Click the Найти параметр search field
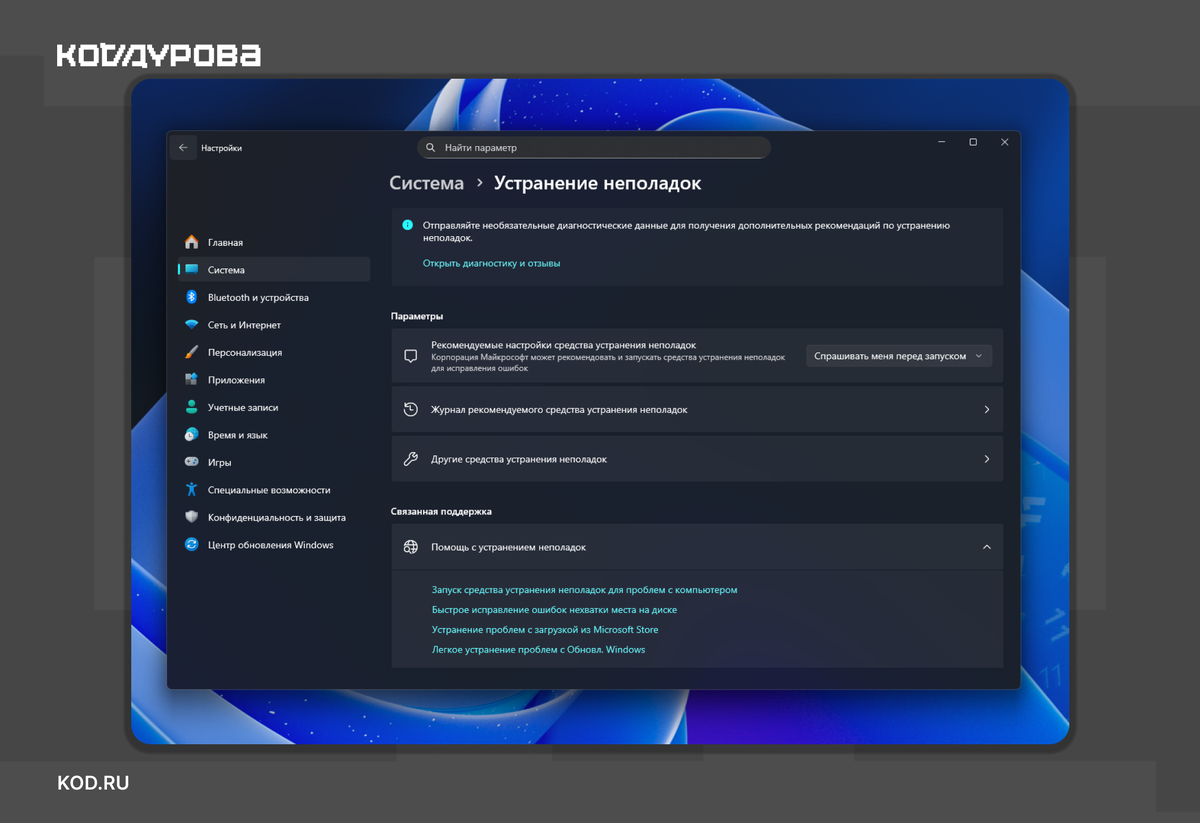Image resolution: width=1200 pixels, height=823 pixels. click(594, 147)
